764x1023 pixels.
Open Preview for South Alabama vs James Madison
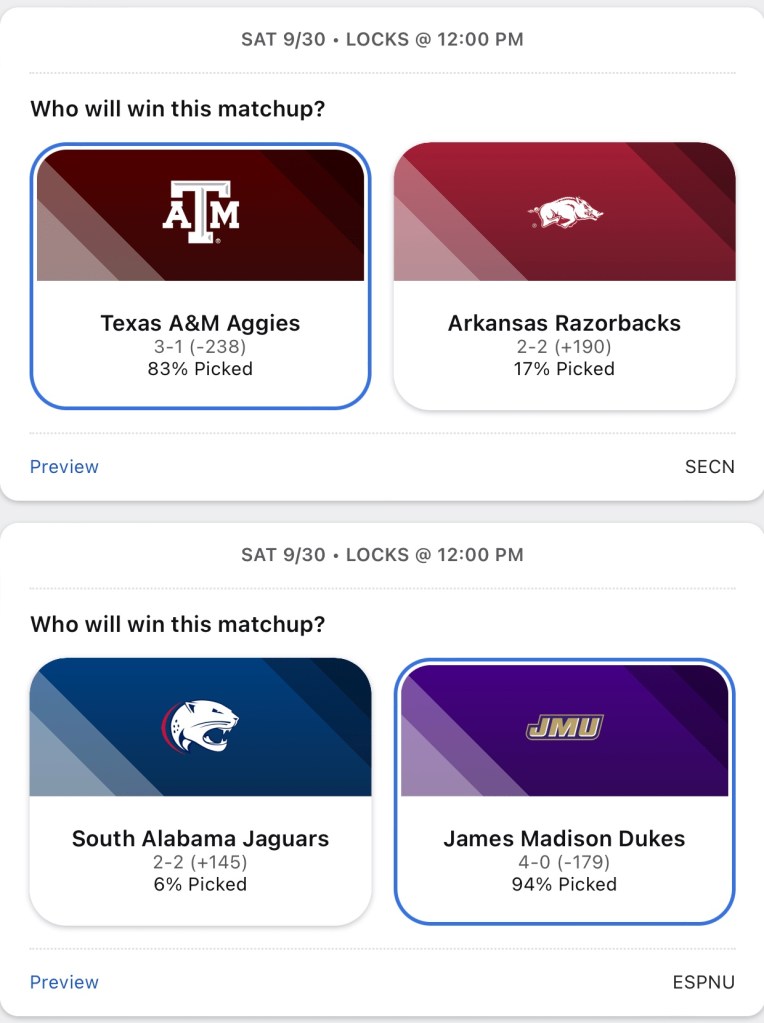64,982
